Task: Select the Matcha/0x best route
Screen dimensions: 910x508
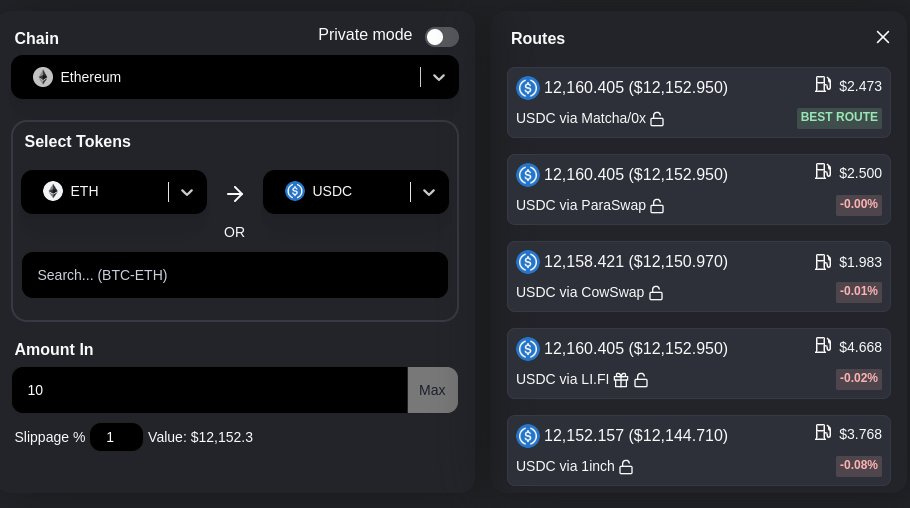Action: 699,103
